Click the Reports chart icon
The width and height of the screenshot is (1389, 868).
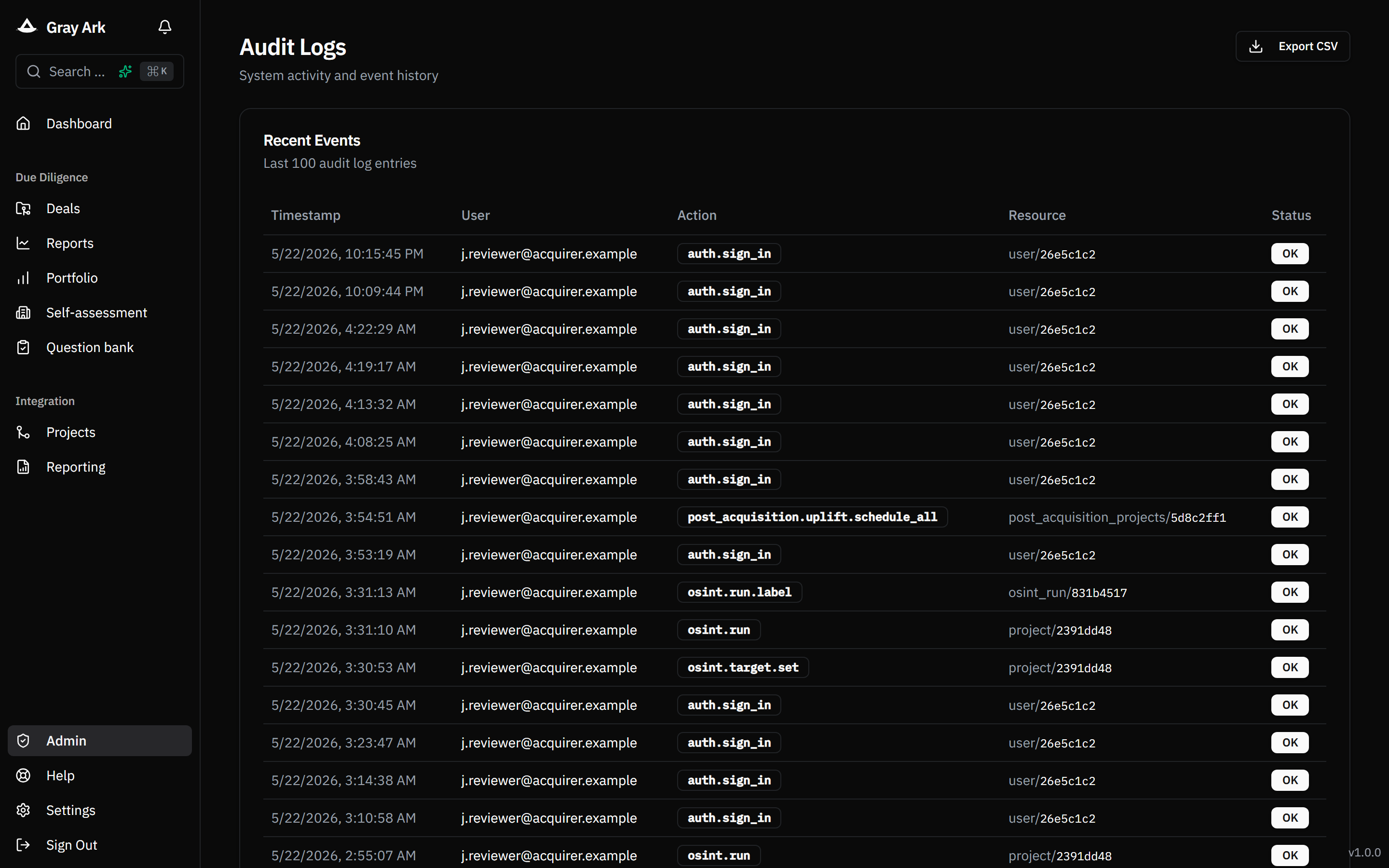coord(23,244)
